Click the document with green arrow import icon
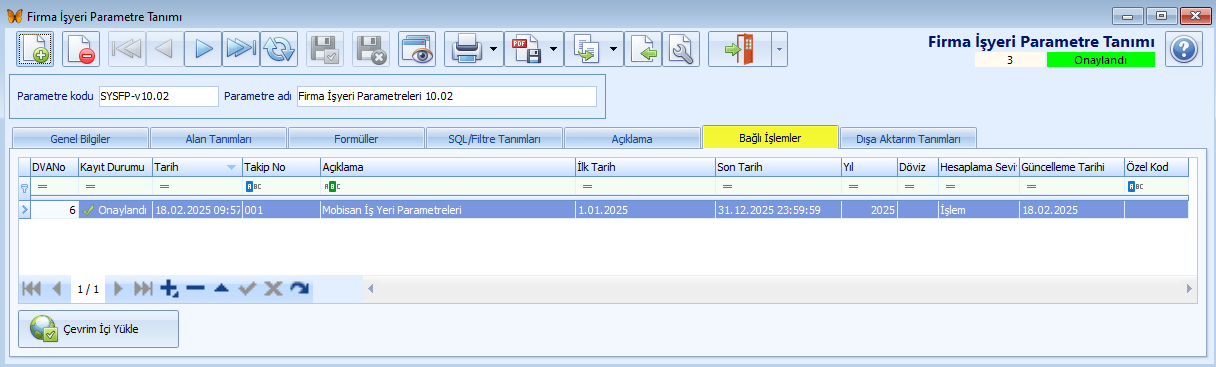Viewport: 1216px width, 367px height. [643, 49]
